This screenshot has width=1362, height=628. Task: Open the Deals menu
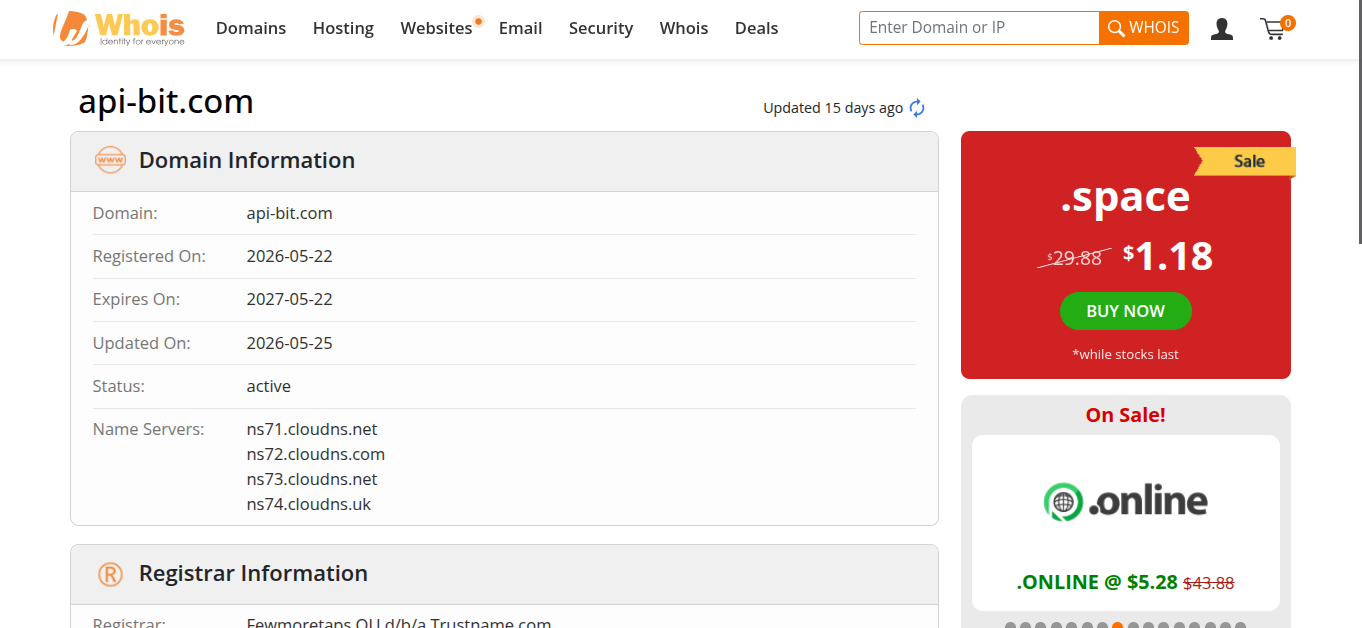click(756, 28)
